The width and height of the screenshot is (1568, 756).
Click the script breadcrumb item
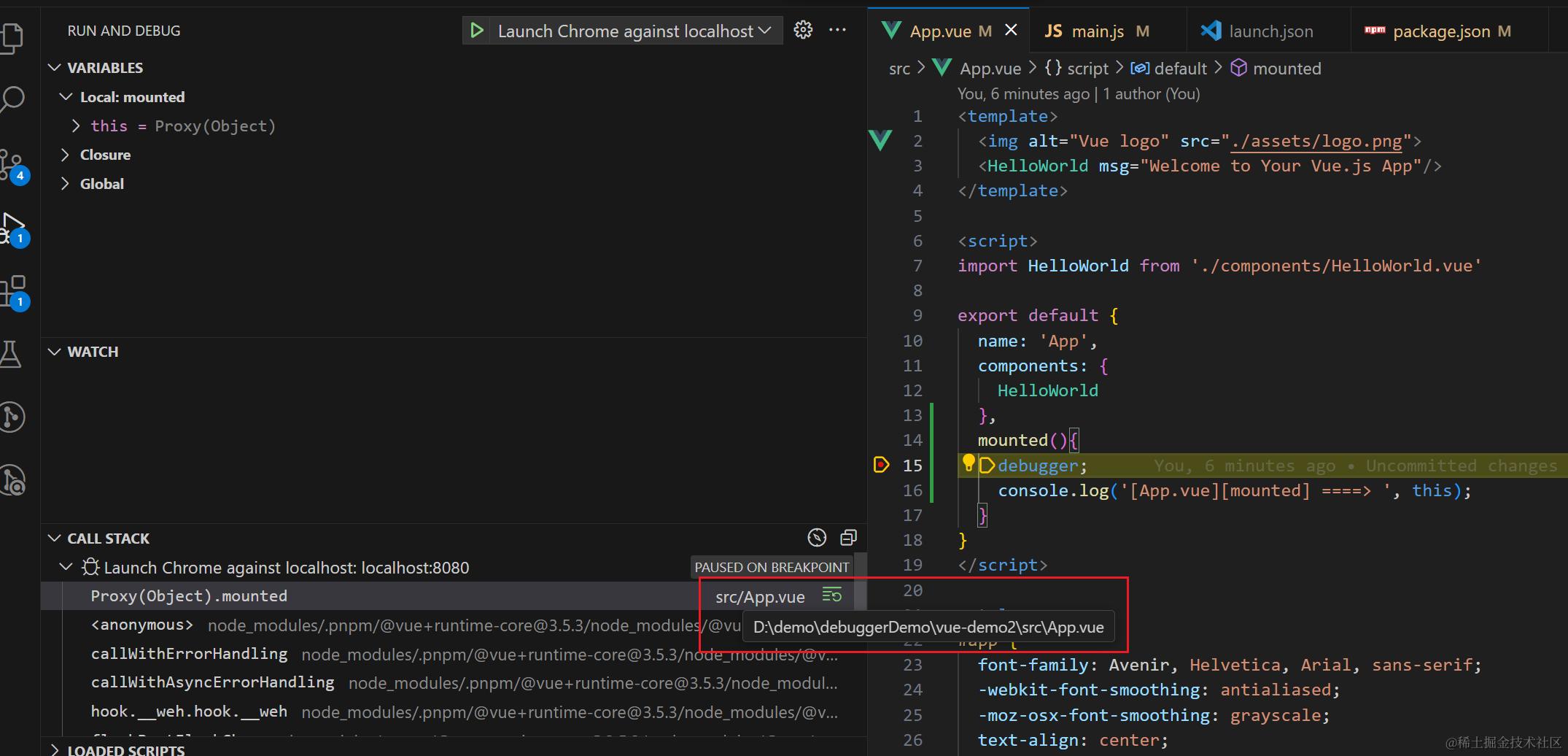pyautogui.click(x=1076, y=69)
